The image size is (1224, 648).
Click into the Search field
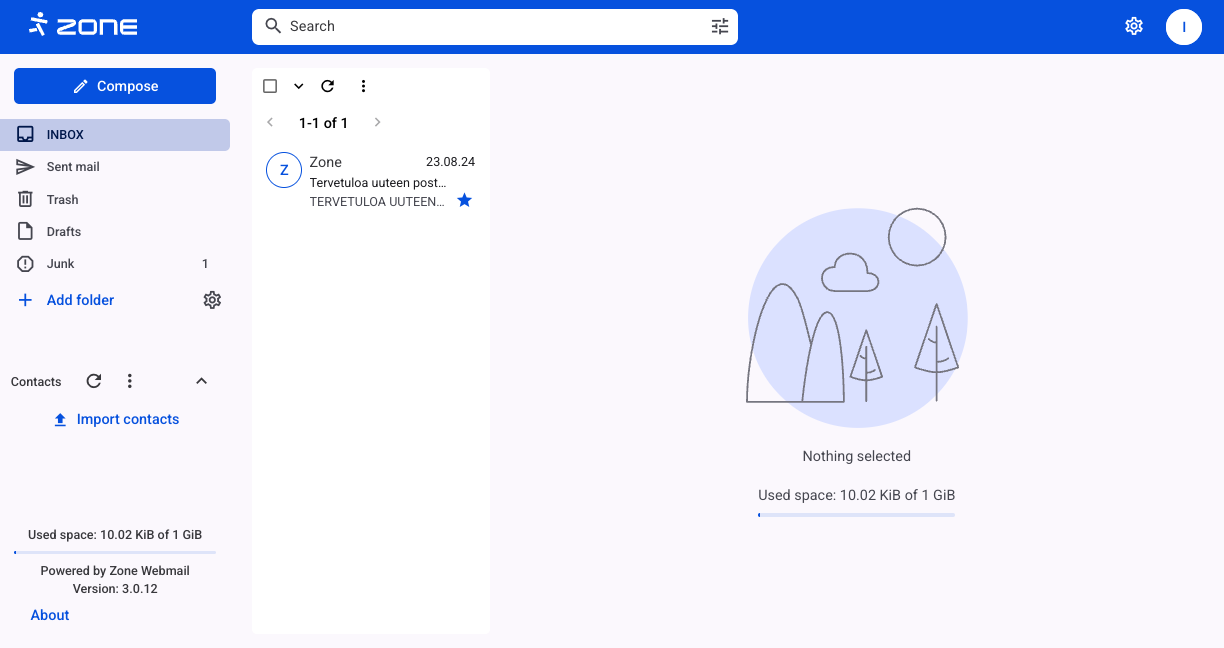490,27
